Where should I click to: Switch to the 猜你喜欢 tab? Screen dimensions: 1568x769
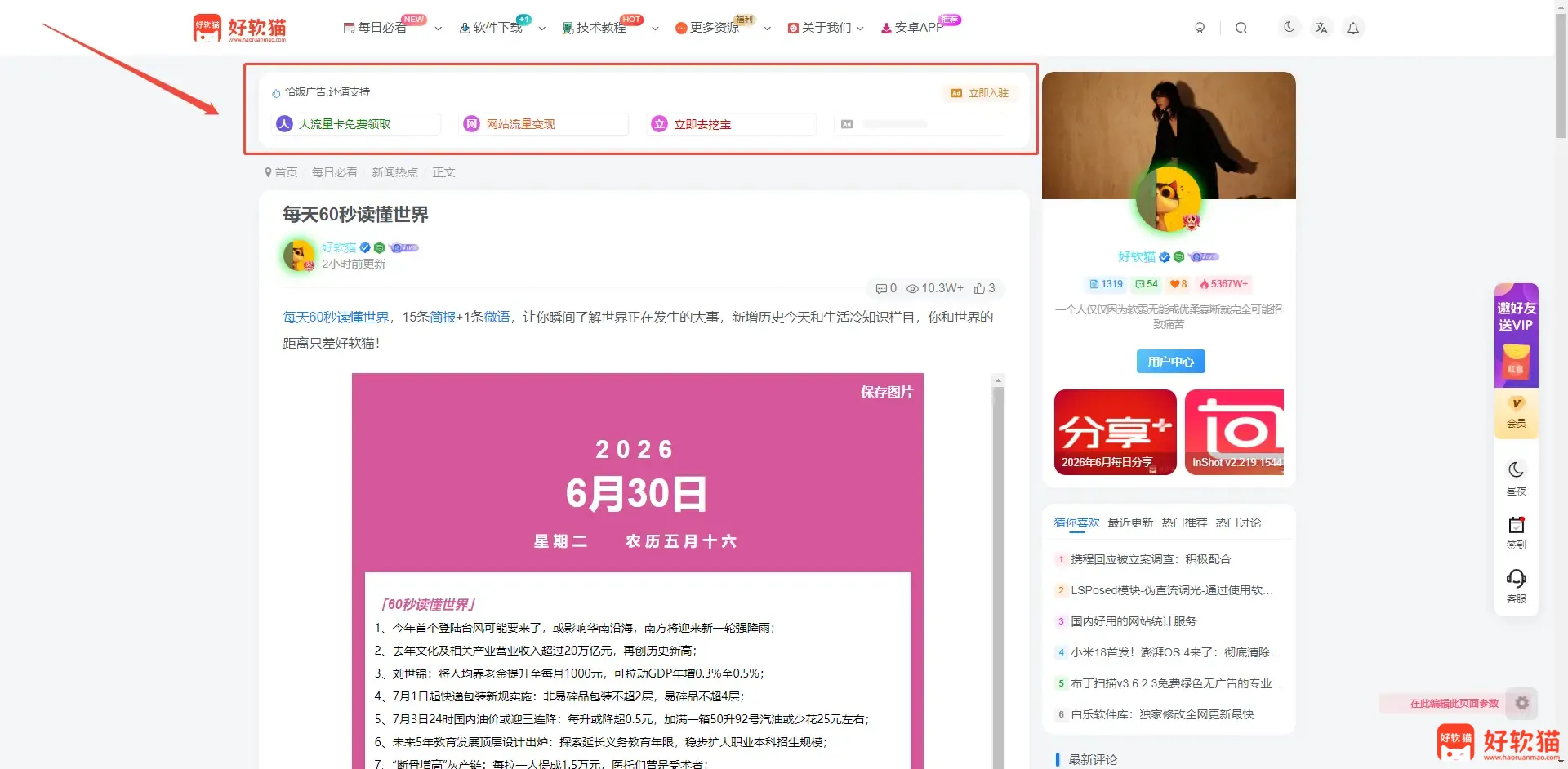[1076, 522]
